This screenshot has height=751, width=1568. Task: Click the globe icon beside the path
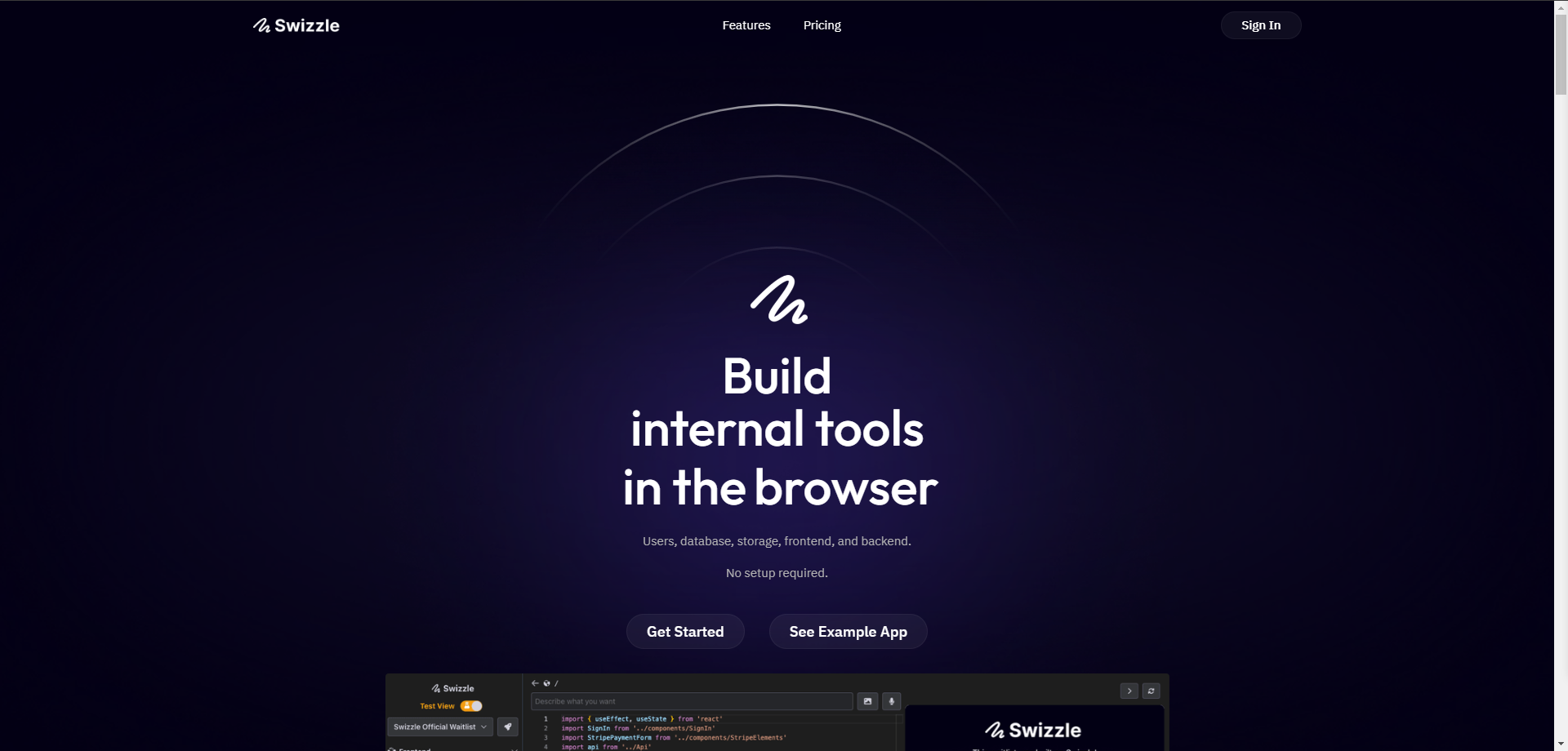coord(546,683)
